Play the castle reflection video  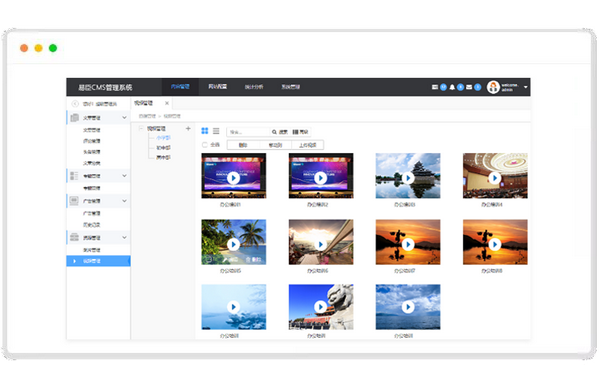coord(408,178)
